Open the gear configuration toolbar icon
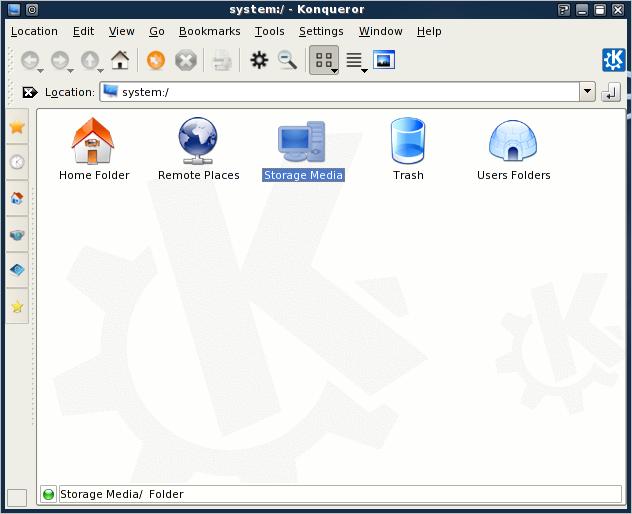 pyautogui.click(x=259, y=60)
